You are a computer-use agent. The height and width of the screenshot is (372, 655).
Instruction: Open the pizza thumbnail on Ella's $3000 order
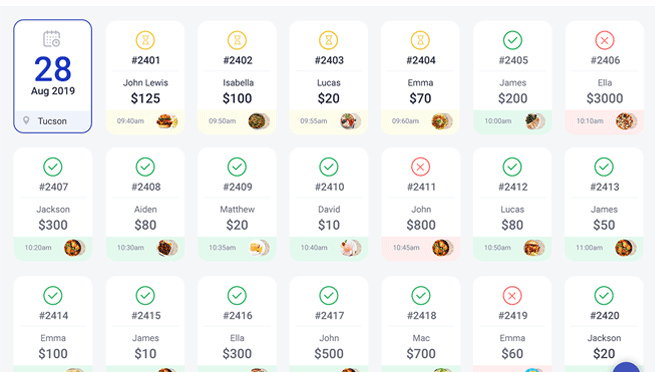(x=626, y=121)
